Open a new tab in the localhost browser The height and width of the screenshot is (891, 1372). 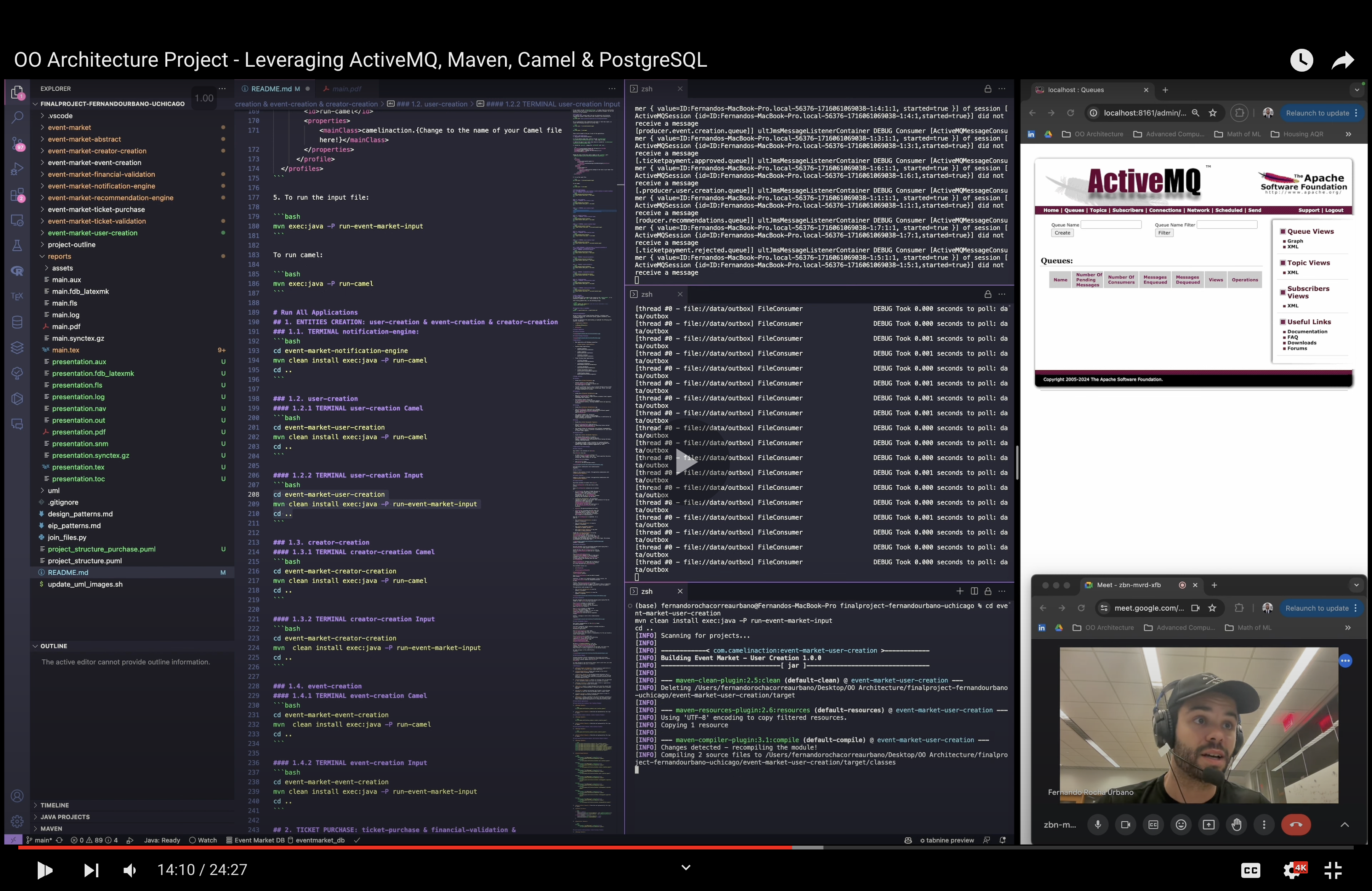(1165, 90)
